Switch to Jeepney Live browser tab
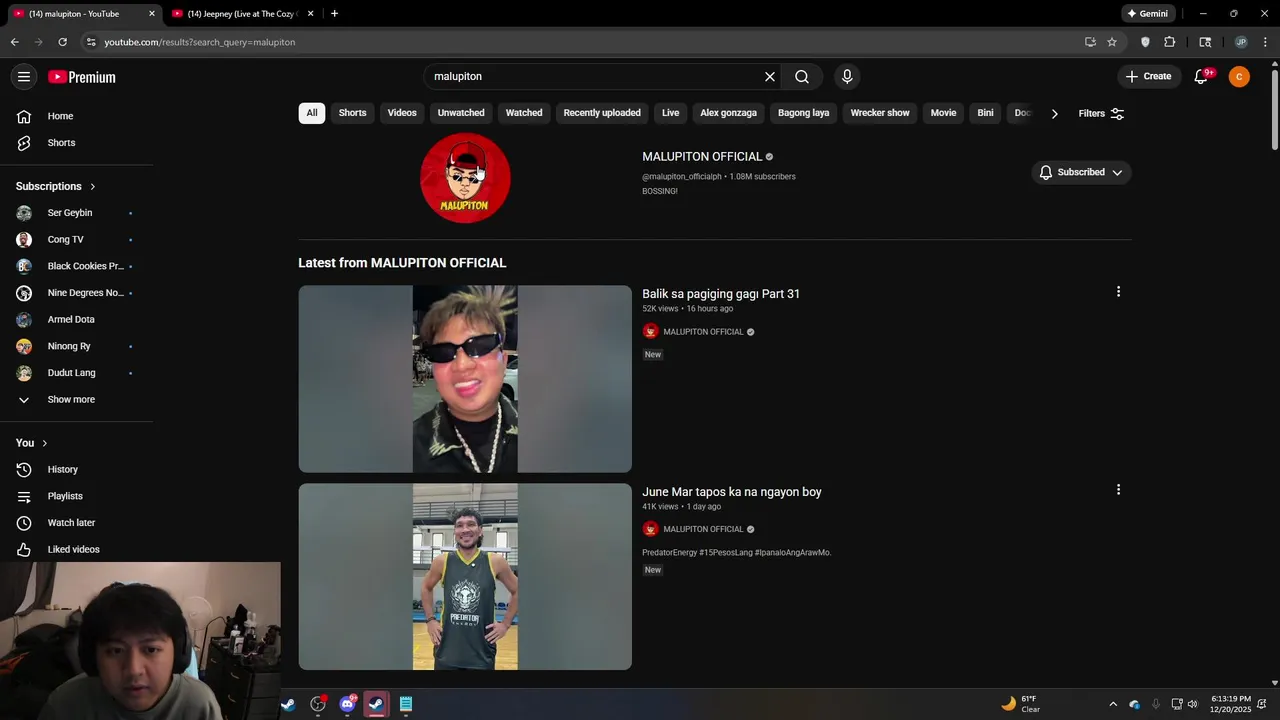 (243, 14)
